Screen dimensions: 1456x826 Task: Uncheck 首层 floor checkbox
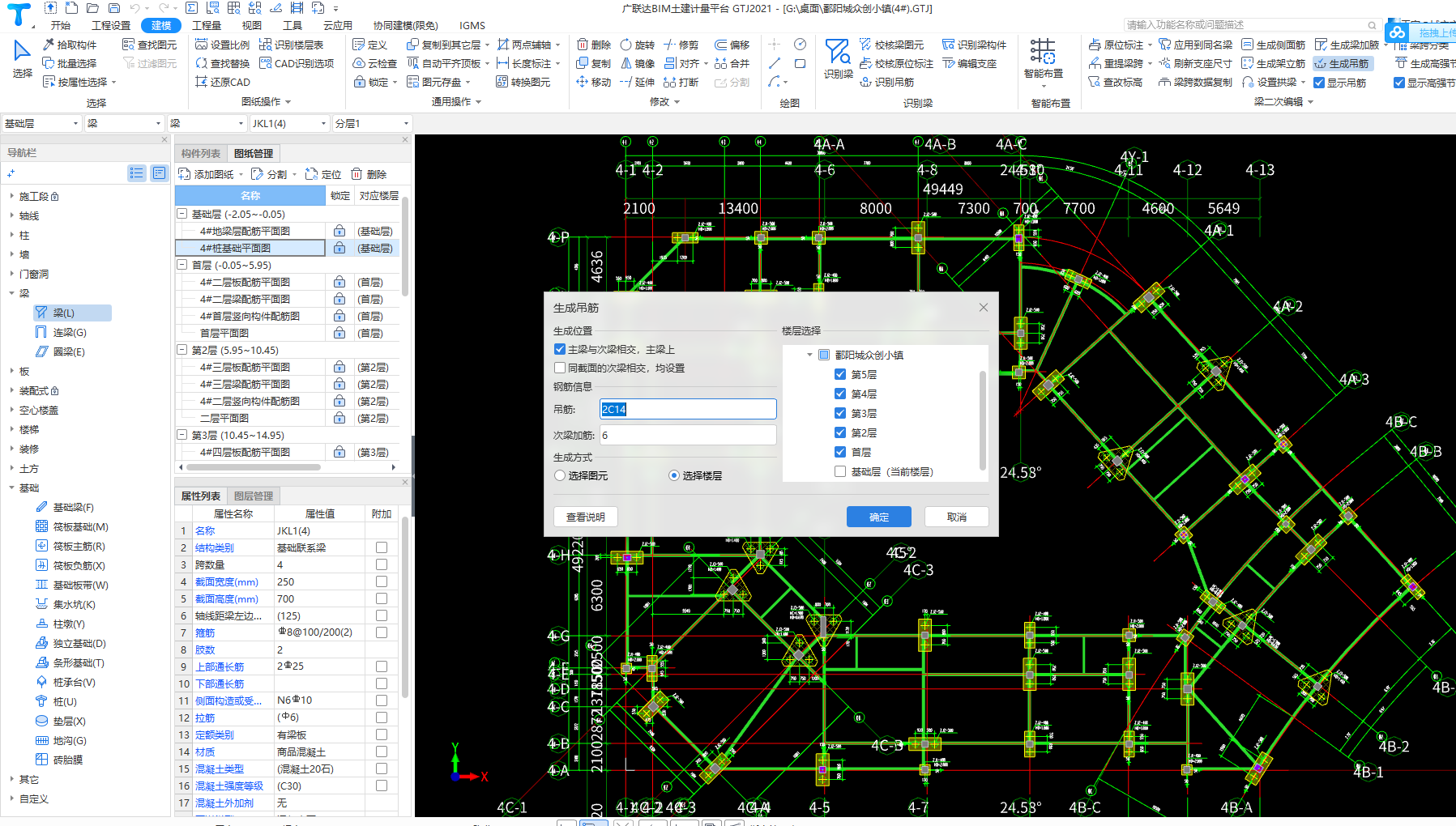coord(840,452)
